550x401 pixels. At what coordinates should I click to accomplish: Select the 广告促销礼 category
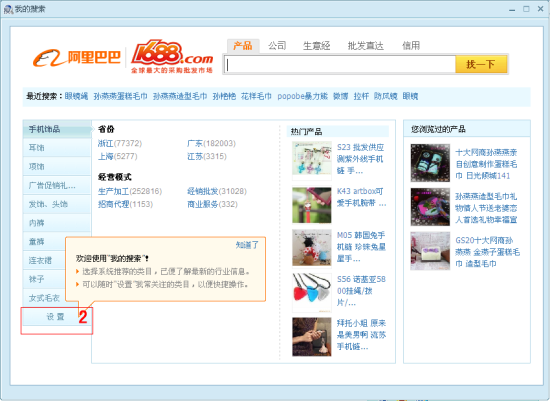coord(57,185)
